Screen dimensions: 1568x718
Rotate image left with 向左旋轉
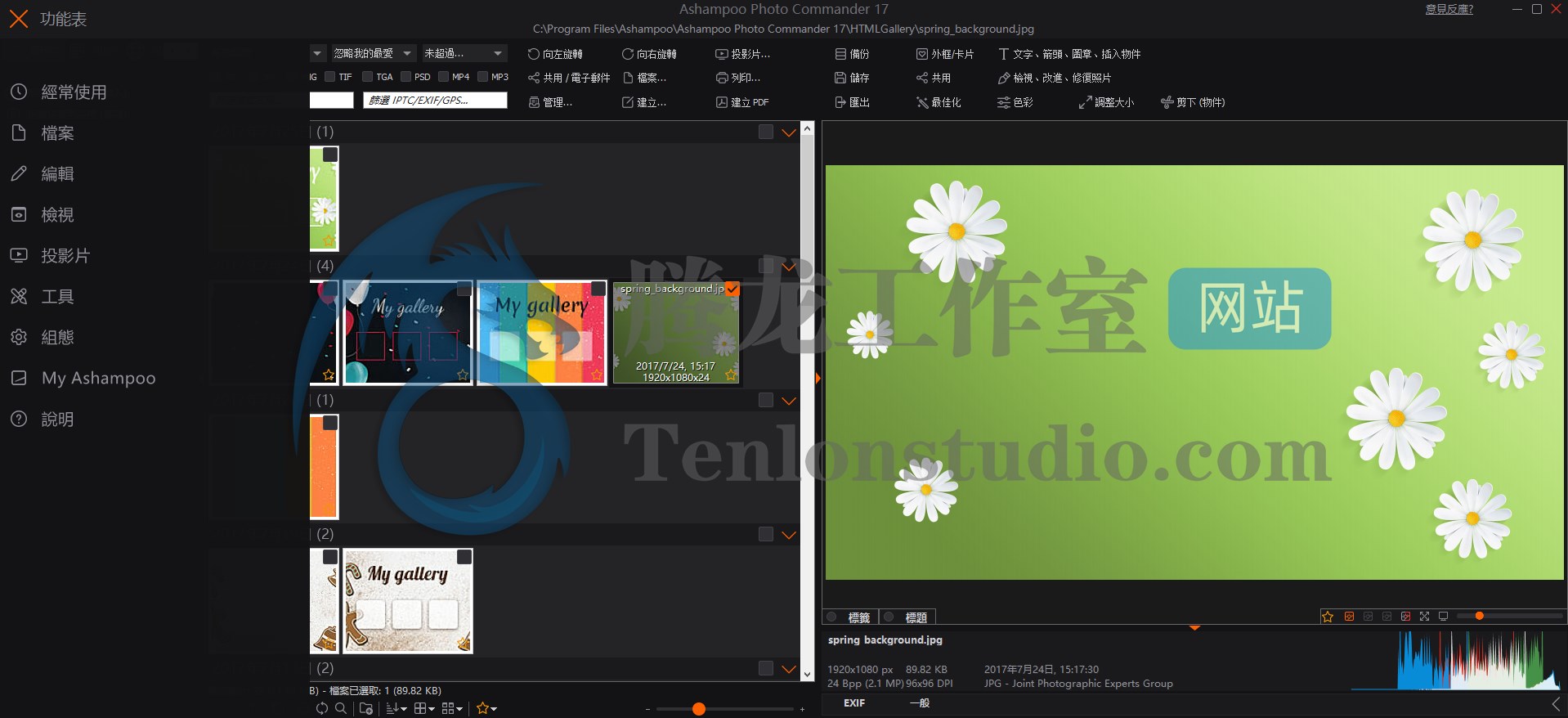[555, 54]
